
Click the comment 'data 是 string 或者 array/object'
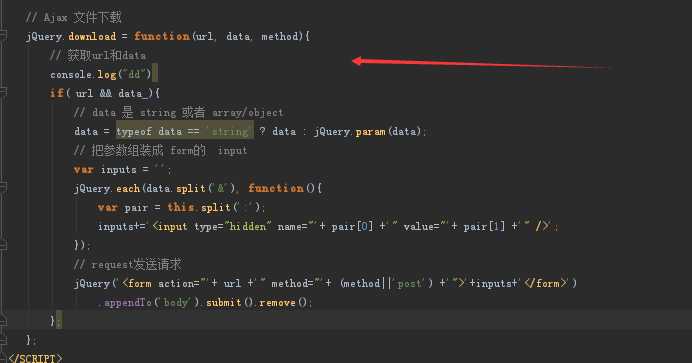point(178,112)
